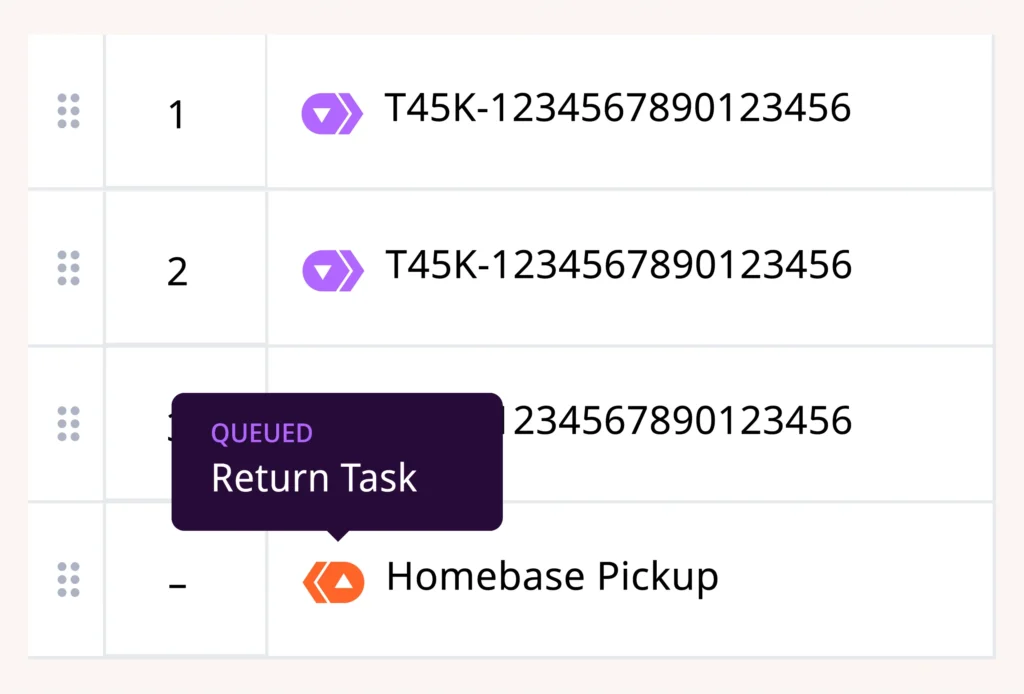This screenshot has width=1024, height=694.
Task: Click drag handle of Homebase Pickup row
Action: pos(68,580)
